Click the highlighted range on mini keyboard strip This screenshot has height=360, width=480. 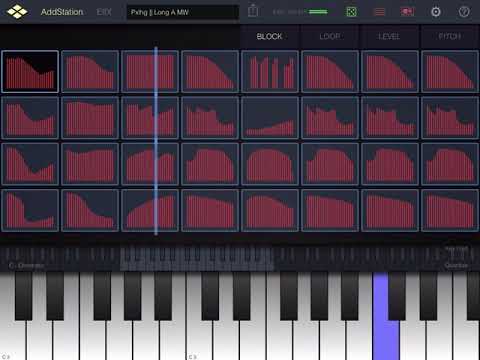click(x=197, y=259)
